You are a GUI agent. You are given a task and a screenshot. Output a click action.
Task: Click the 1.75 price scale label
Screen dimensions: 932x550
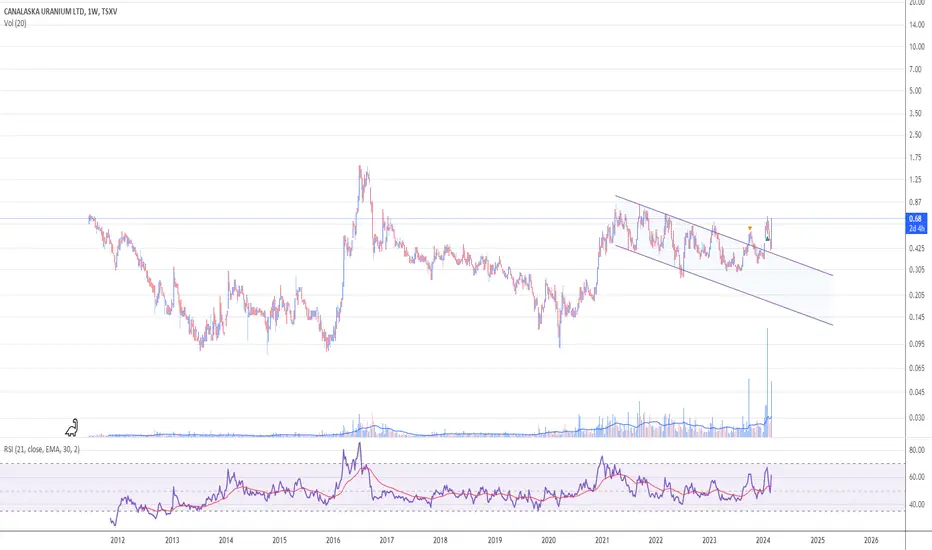(x=915, y=158)
